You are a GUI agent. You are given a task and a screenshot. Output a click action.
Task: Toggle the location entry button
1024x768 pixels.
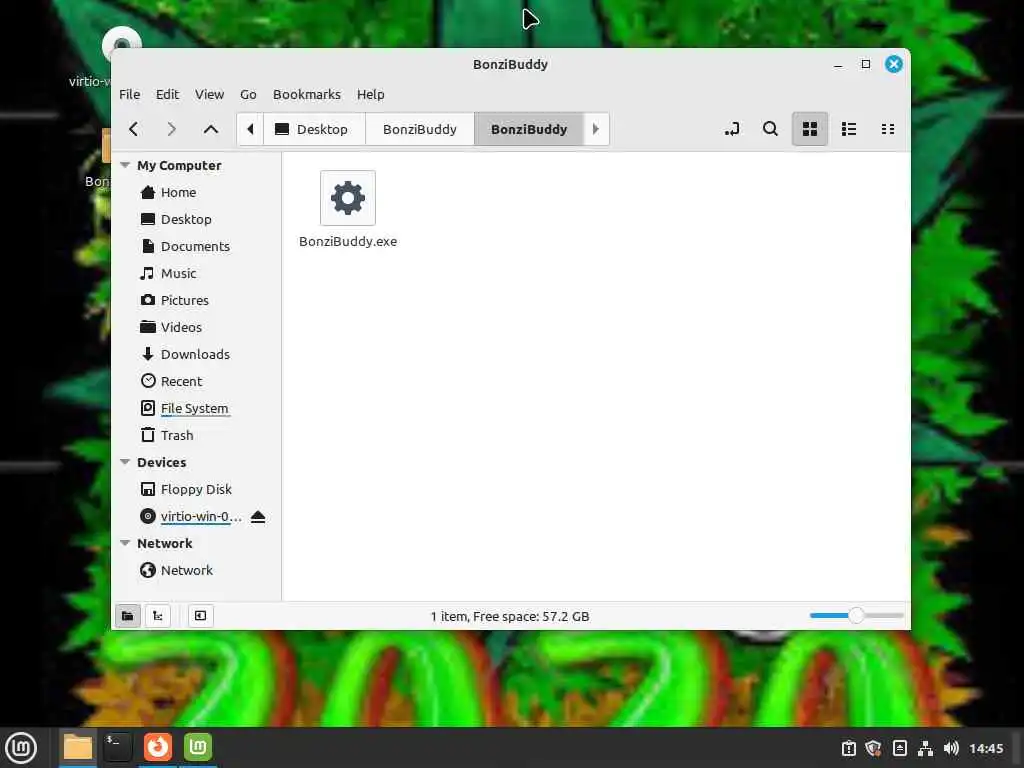[732, 129]
